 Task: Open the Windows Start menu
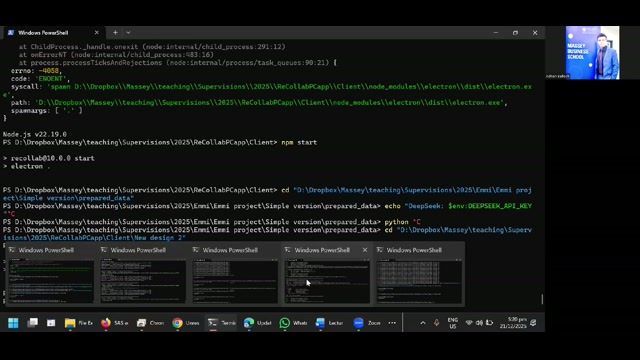13,323
